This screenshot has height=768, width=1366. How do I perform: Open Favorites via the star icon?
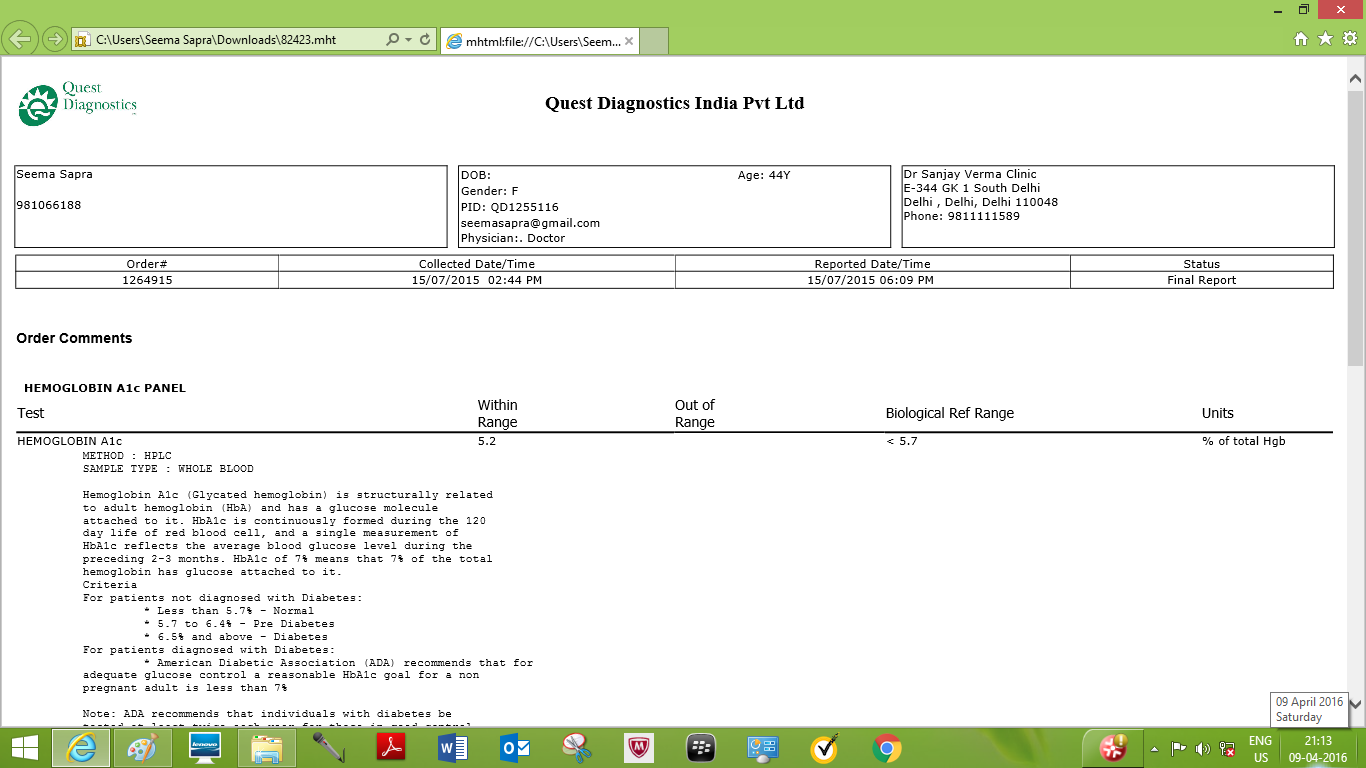pos(1325,38)
